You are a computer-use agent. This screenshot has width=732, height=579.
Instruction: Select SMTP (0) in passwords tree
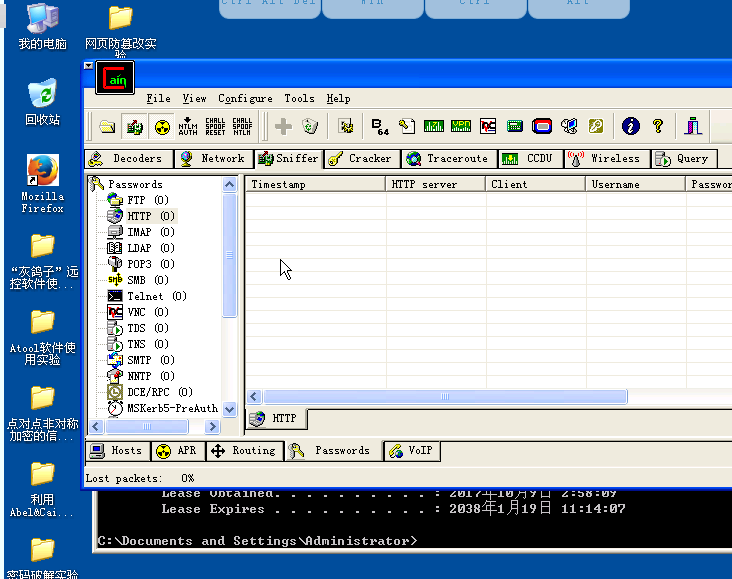click(x=151, y=360)
